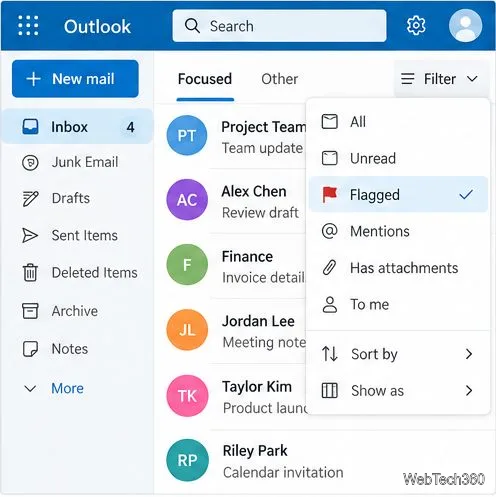Open the Deleted Items folder
496x497 pixels.
click(77, 273)
